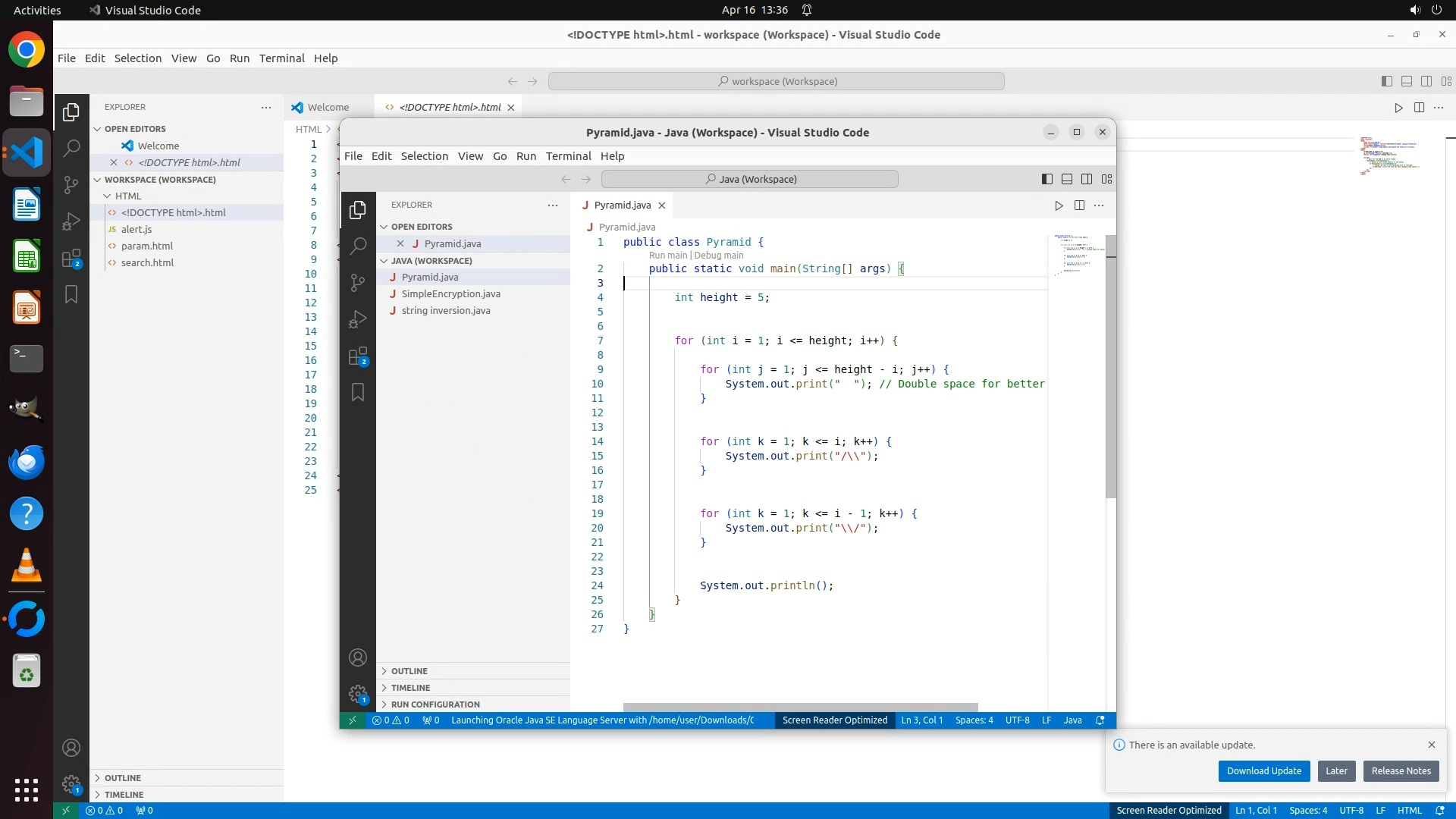Toggle primary sidebar in Java window title bar
1456x819 pixels.
point(1046,179)
